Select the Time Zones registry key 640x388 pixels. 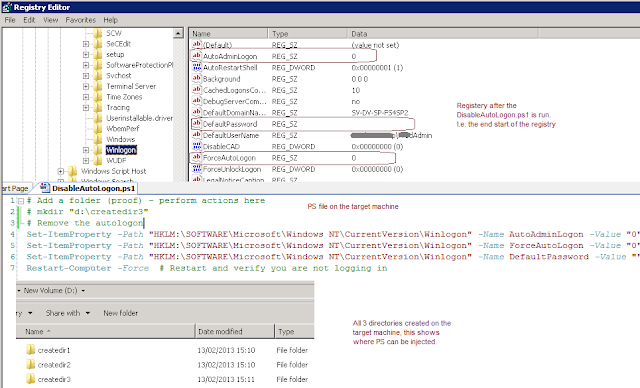124,97
